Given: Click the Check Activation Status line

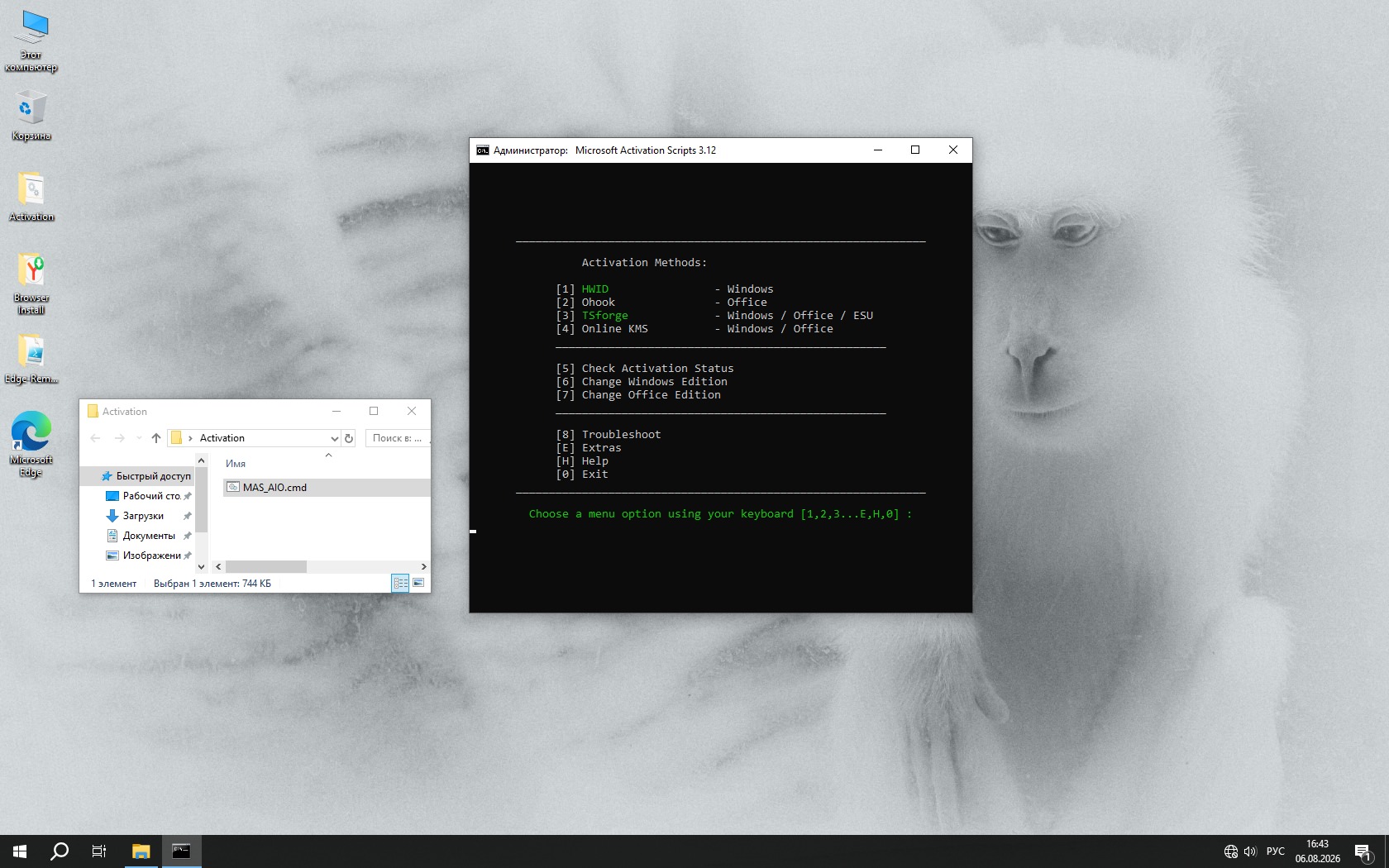Looking at the screenshot, I should pos(645,369).
